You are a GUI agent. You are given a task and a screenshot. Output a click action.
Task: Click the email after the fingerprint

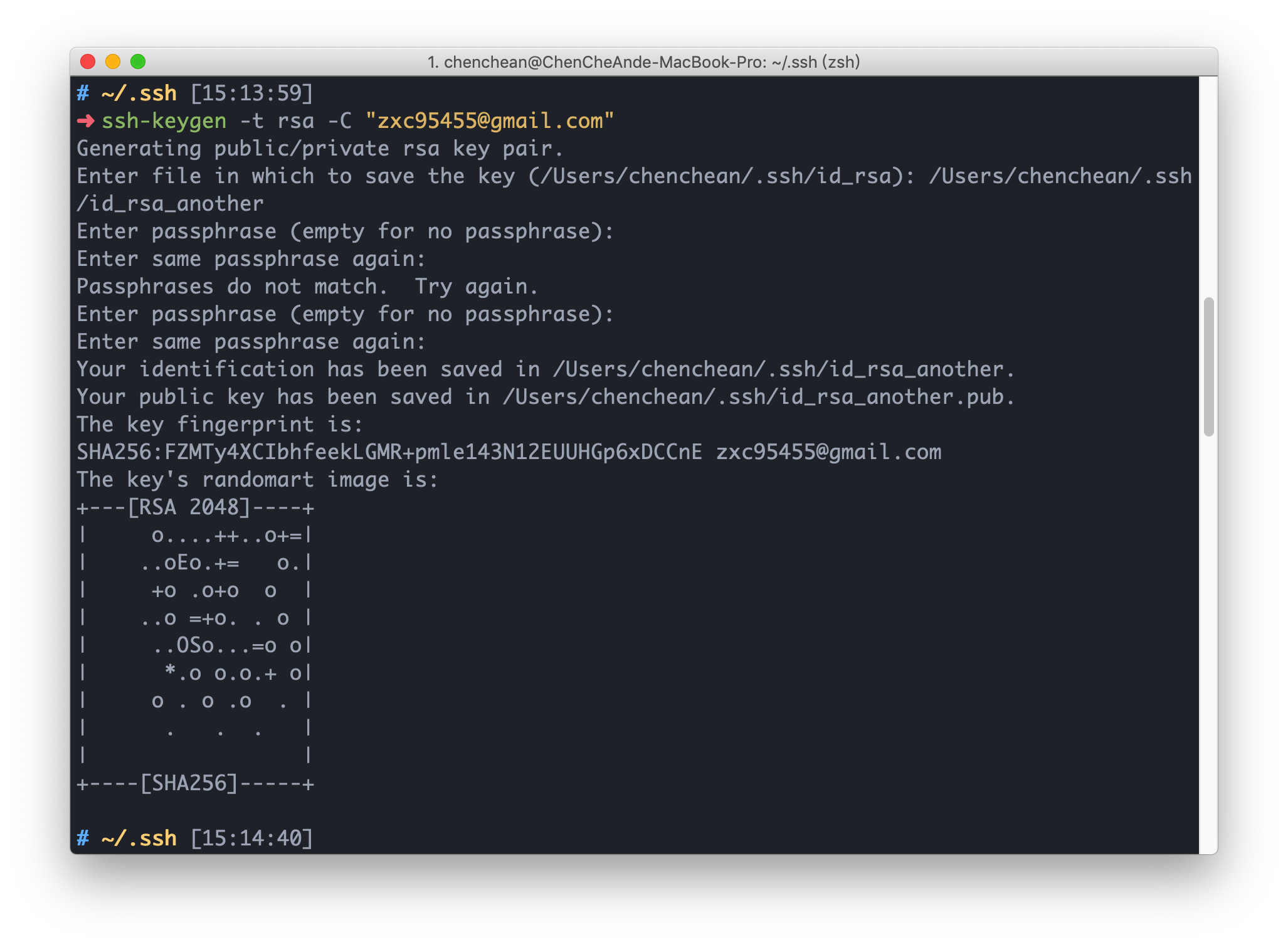click(828, 452)
